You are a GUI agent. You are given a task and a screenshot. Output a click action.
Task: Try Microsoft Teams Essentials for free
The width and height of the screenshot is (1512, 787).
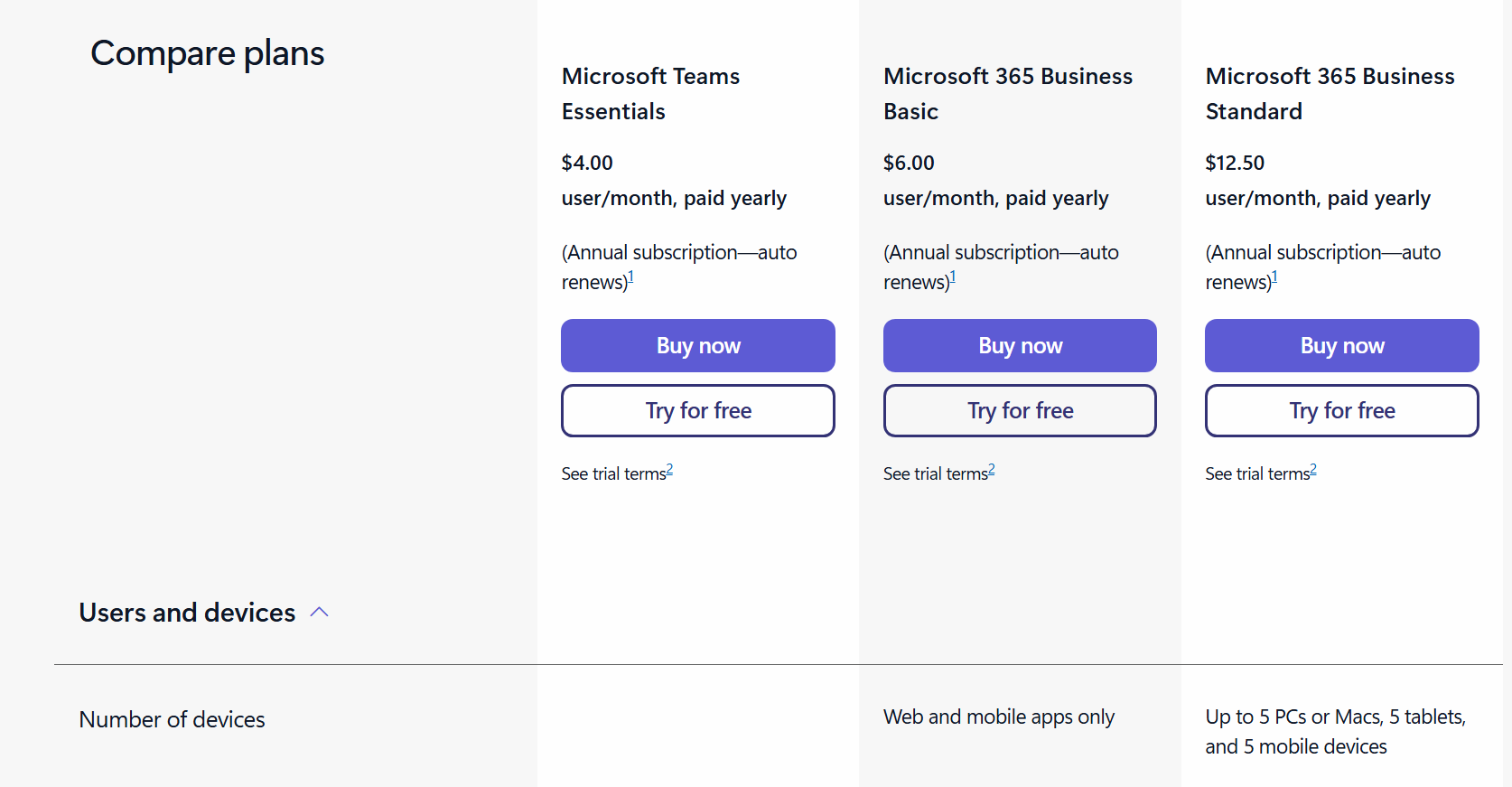click(697, 411)
